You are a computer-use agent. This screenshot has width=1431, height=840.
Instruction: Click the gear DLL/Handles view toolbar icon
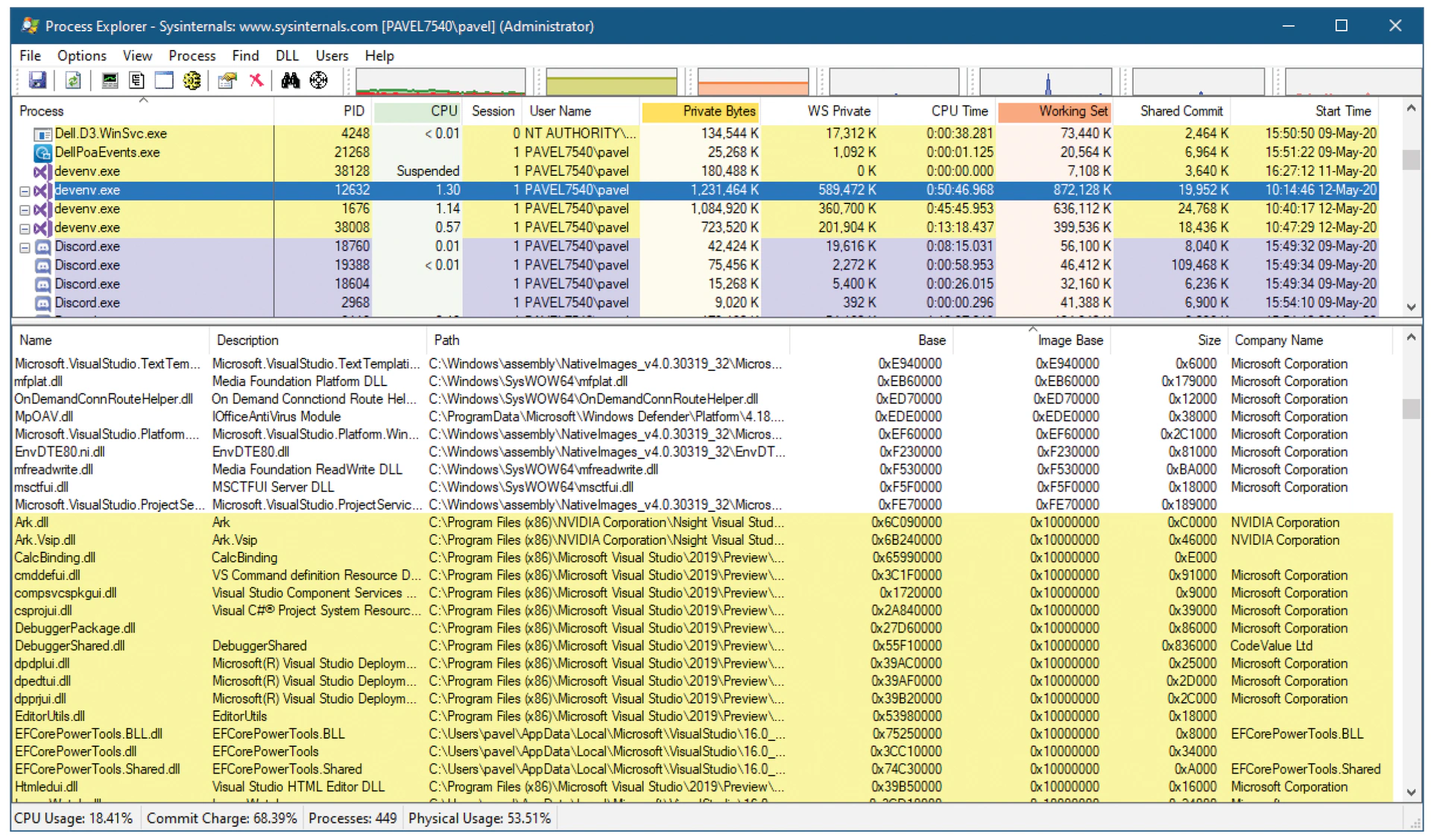[x=192, y=80]
